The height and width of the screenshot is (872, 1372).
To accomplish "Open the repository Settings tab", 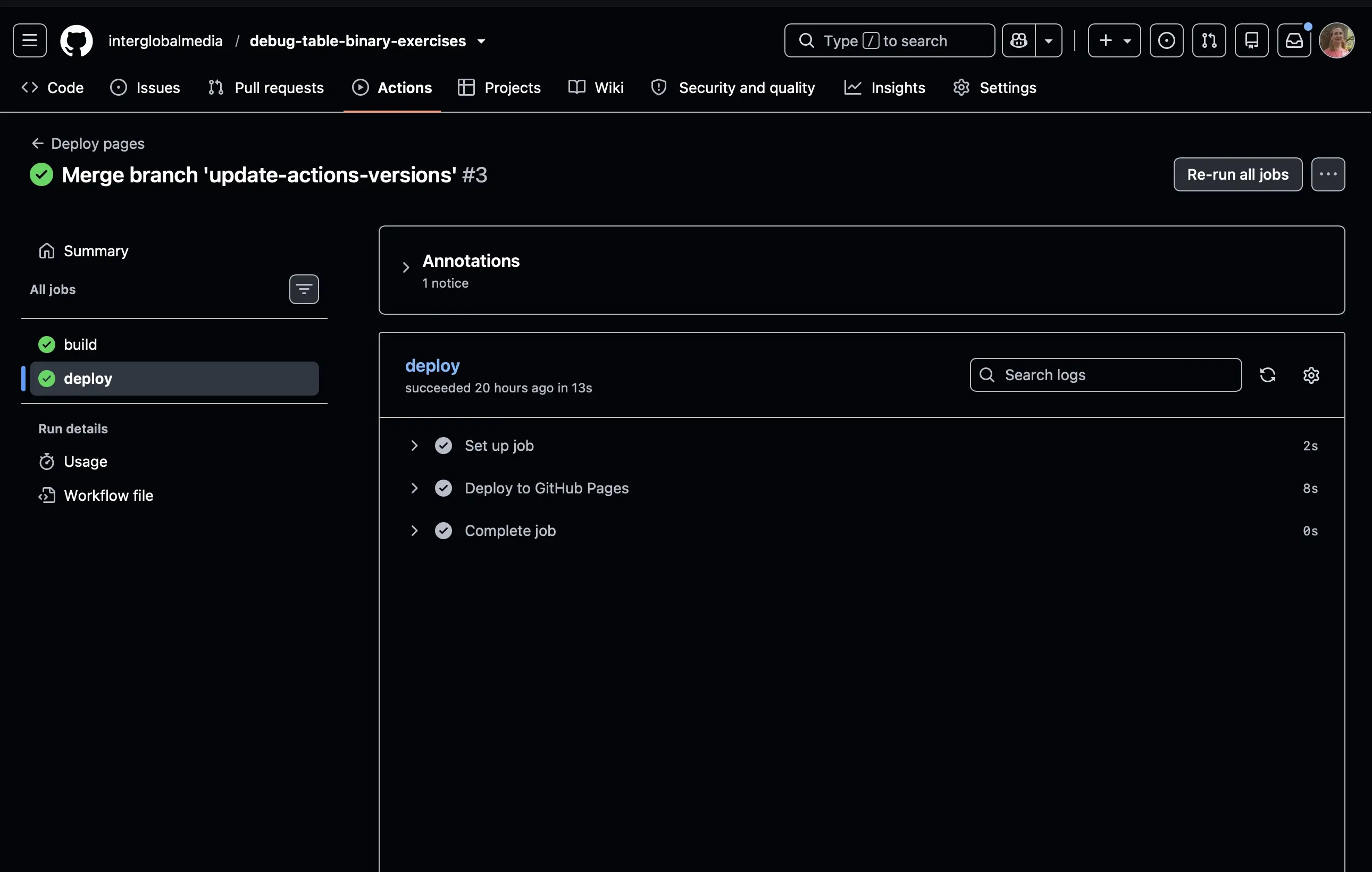I will pyautogui.click(x=994, y=88).
